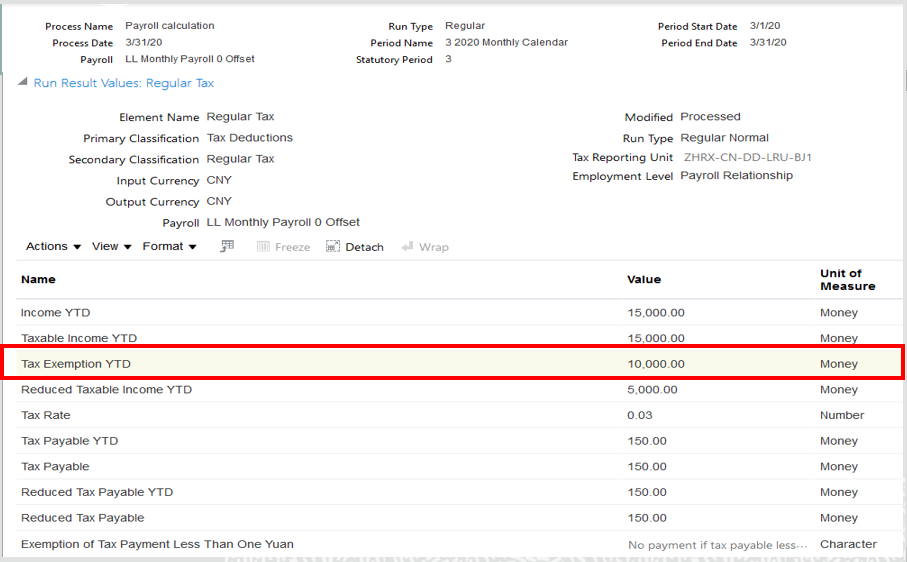Click the Element Name value Regular Tax
907x562 pixels.
click(241, 117)
